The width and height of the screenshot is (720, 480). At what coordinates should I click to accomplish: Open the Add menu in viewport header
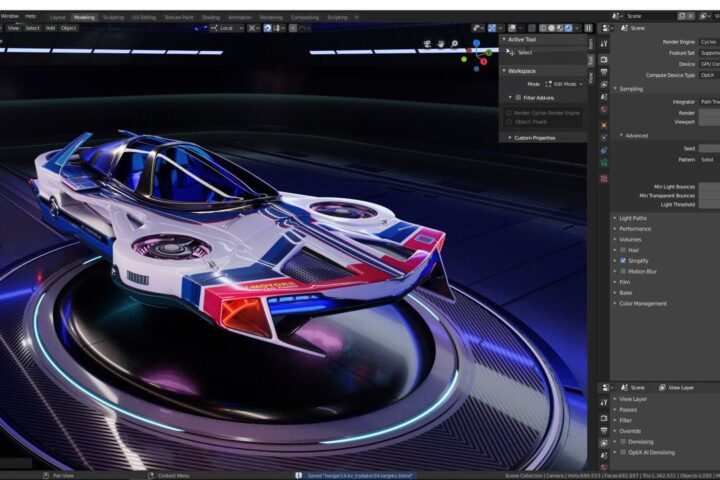tap(50, 28)
